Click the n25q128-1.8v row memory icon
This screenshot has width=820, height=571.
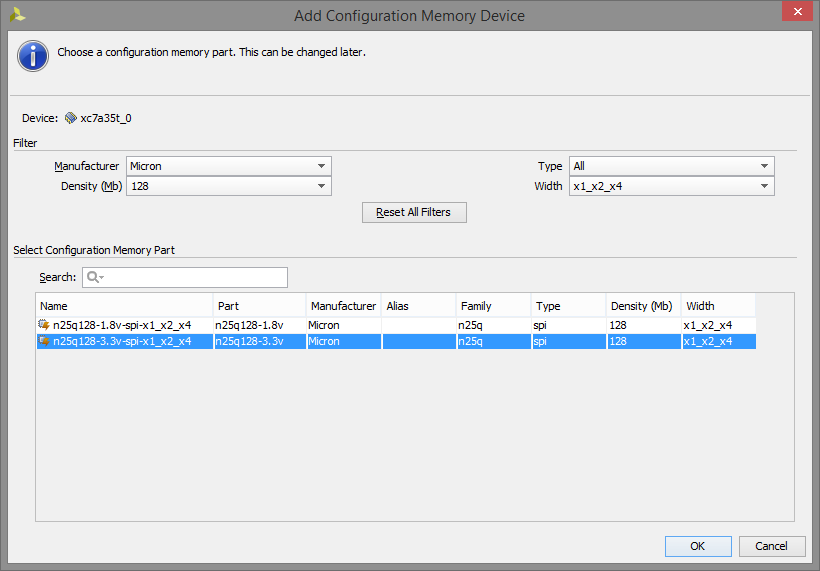(44, 325)
